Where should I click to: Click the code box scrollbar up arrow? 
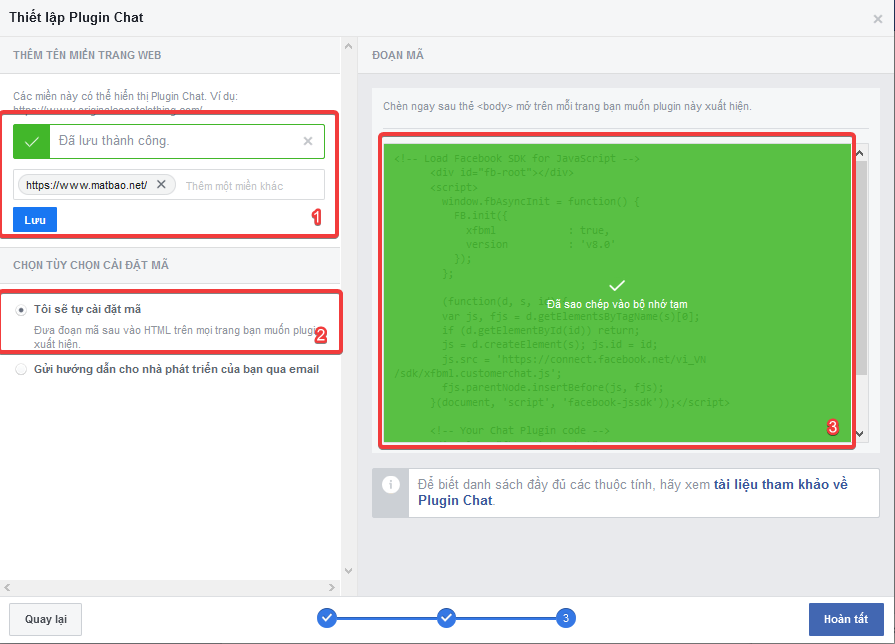pyautogui.click(x=859, y=151)
